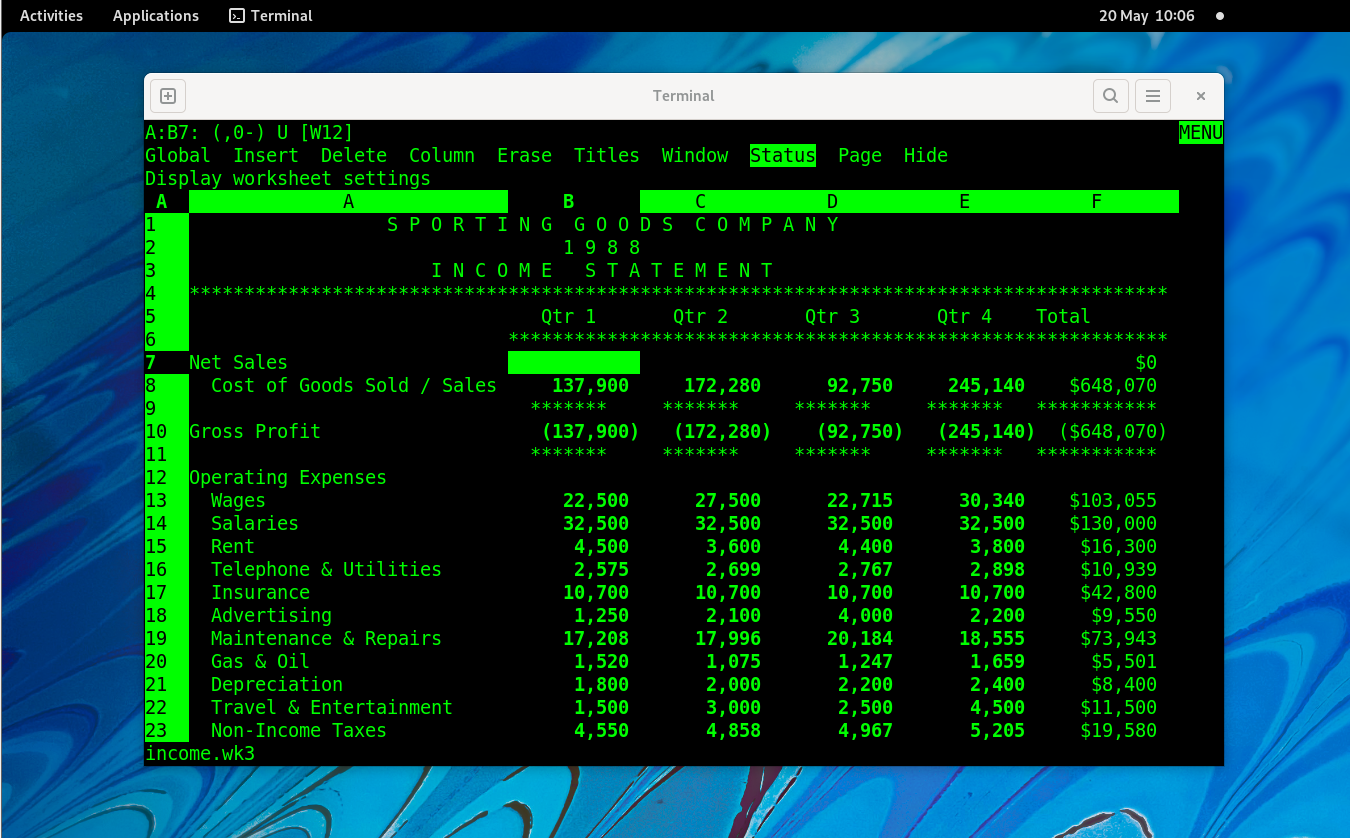Select the Hide menu option
Viewport: 1350px width, 838px height.
point(925,155)
